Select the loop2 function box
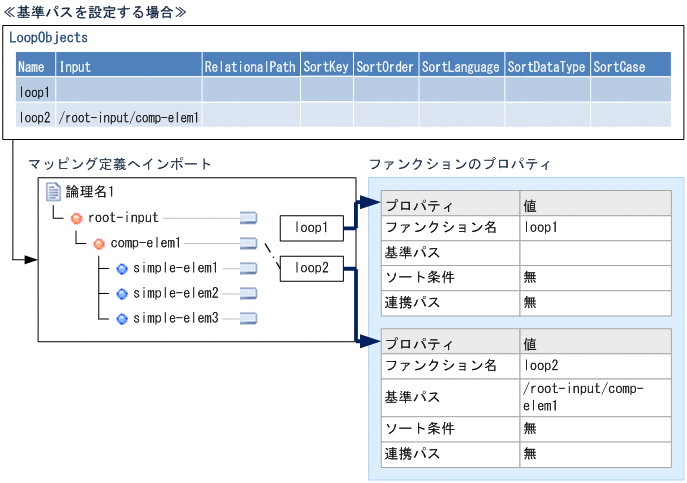Image resolution: width=687 pixels, height=483 pixels. (311, 268)
